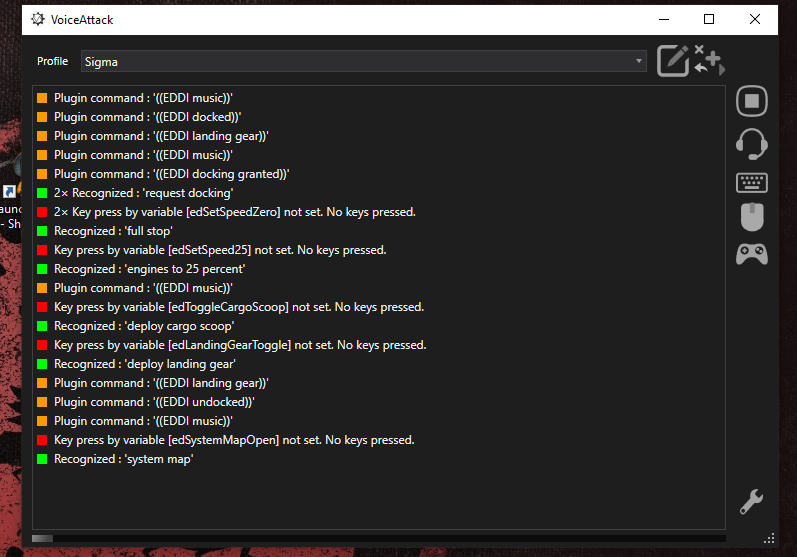Open the Edit Profile pencil icon
The height and width of the screenshot is (557, 797).
click(673, 60)
